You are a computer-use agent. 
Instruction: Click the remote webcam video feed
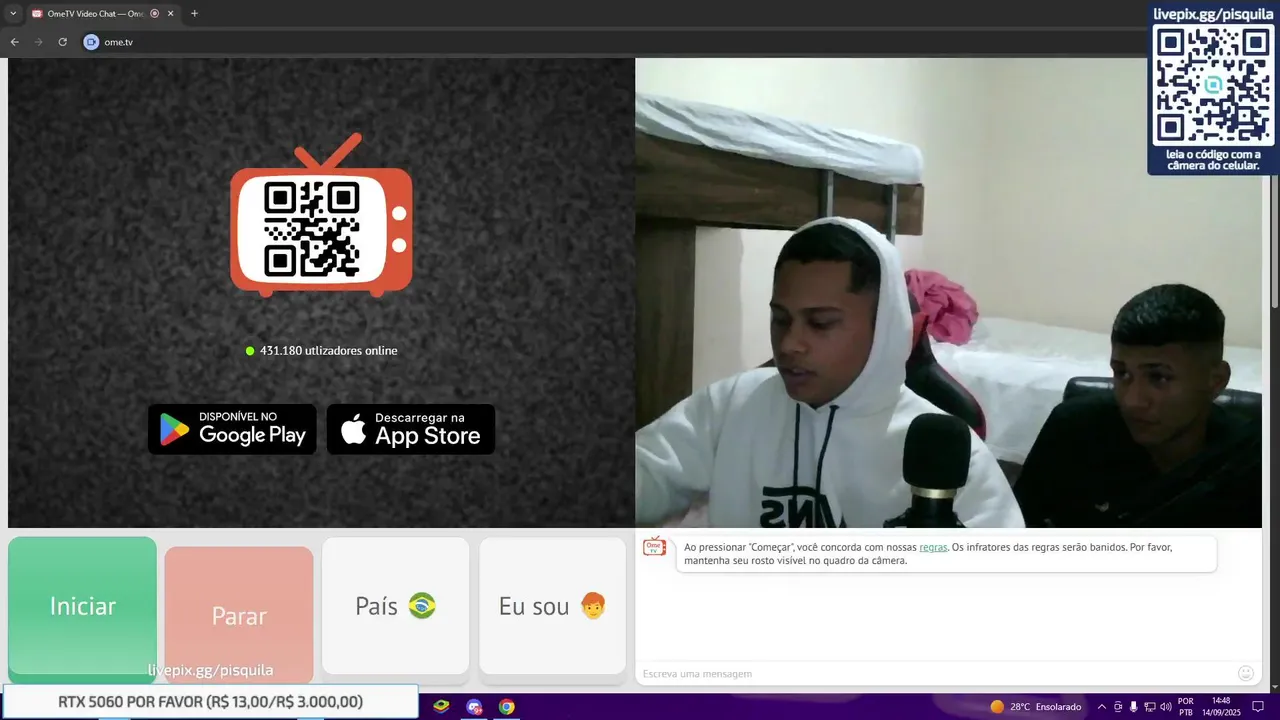(x=948, y=292)
